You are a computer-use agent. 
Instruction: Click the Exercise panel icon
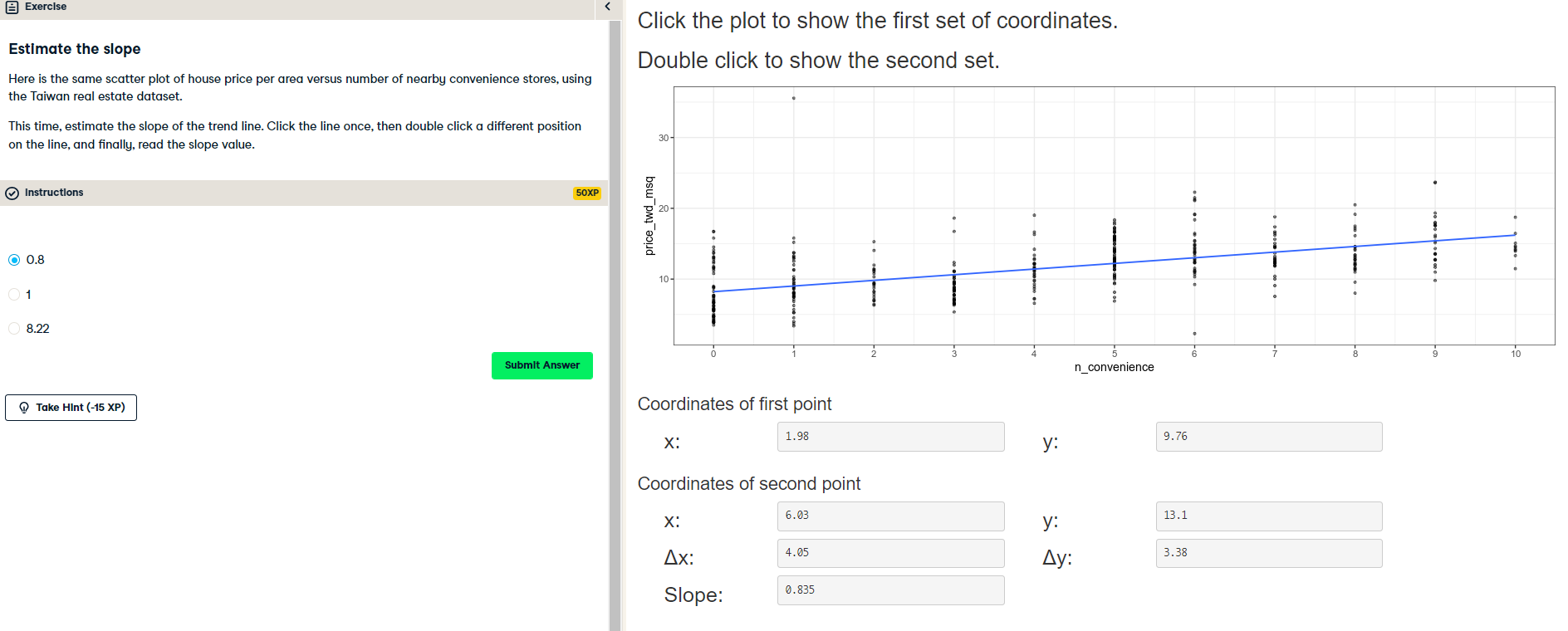click(12, 7)
